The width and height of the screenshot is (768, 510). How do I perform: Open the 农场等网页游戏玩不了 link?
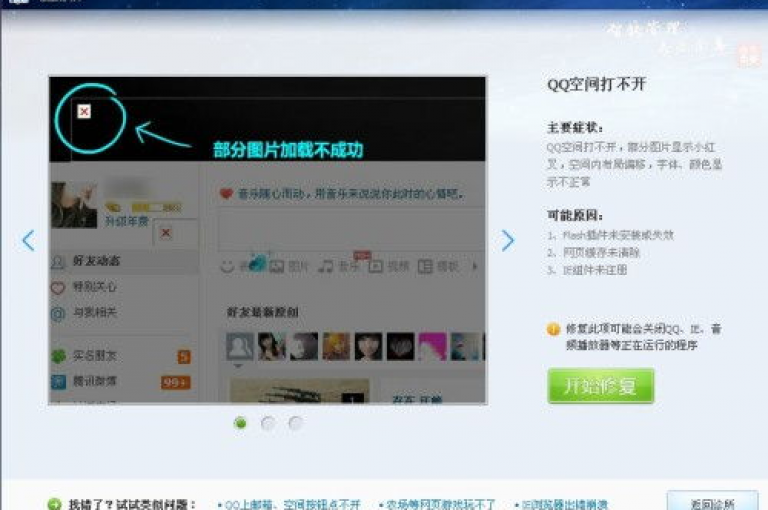click(x=440, y=504)
